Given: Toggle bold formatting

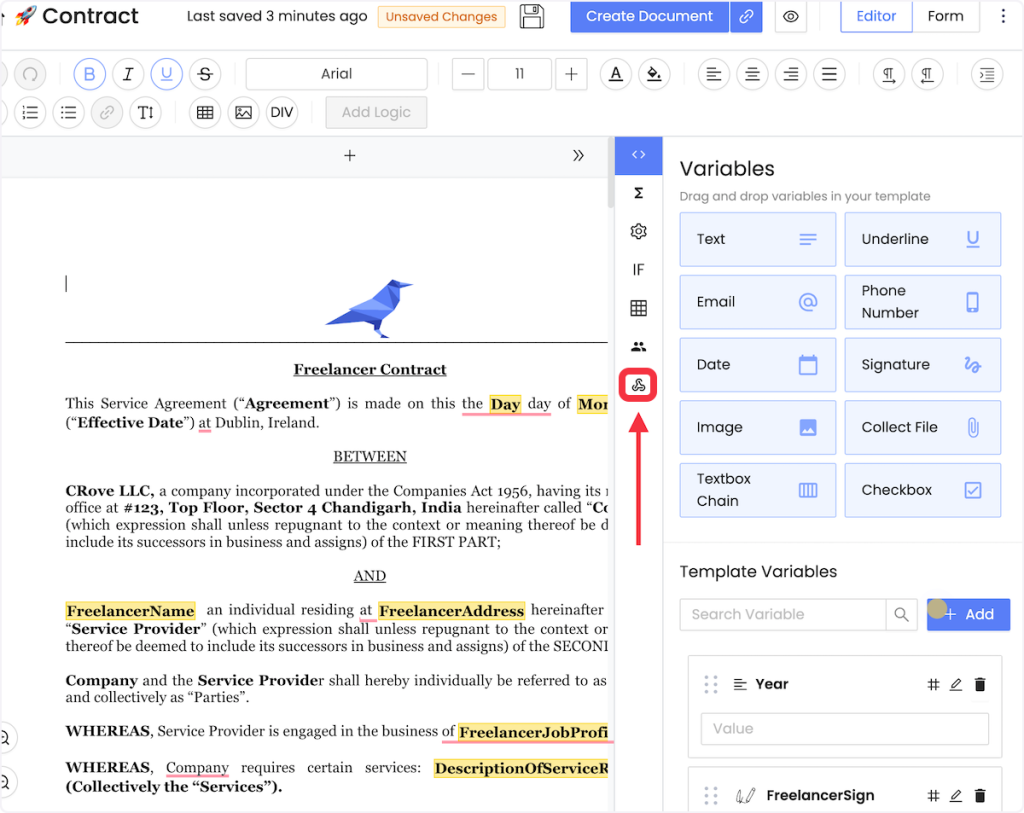Looking at the screenshot, I should coord(89,74).
